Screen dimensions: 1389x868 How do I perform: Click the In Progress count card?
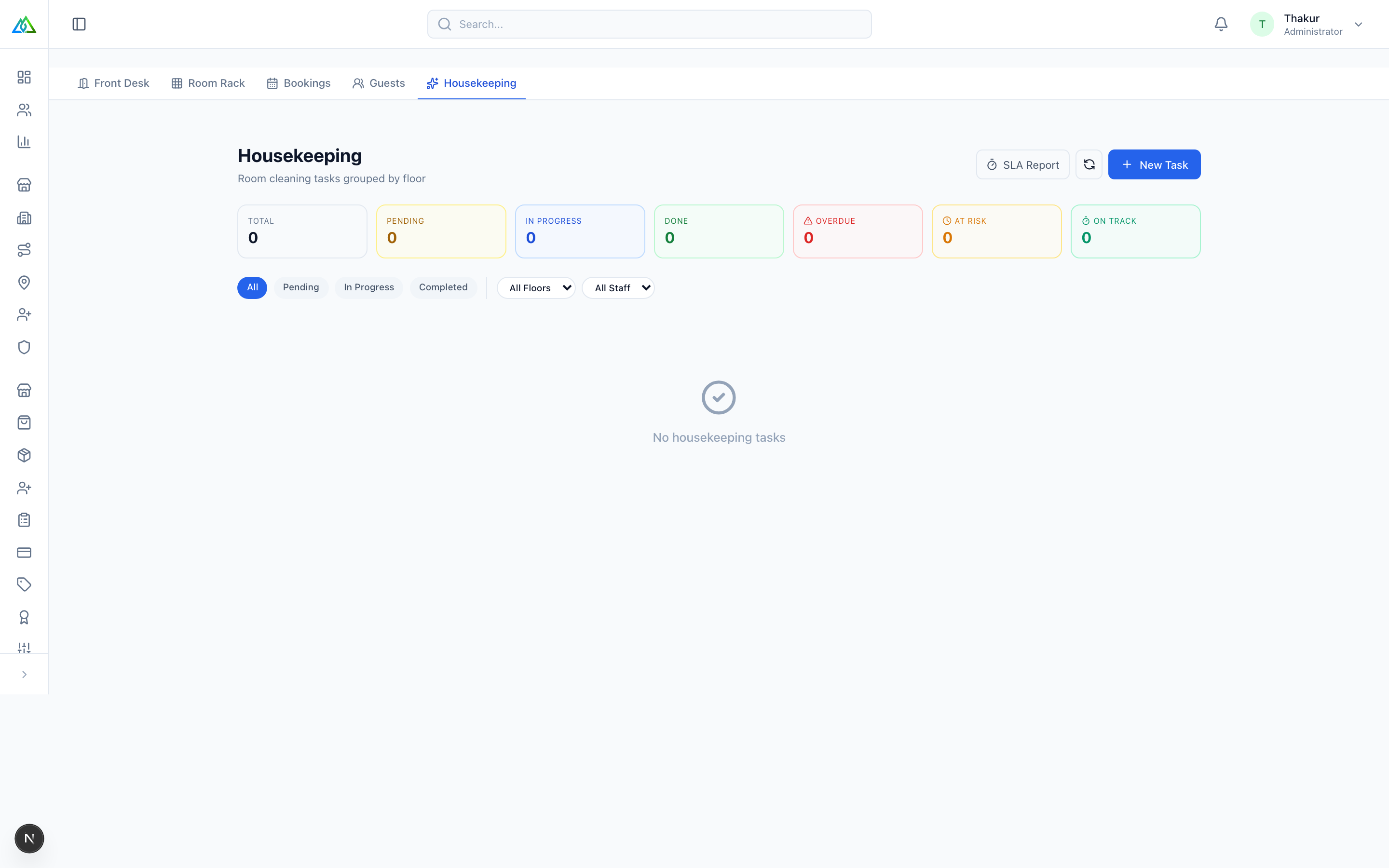click(x=580, y=231)
